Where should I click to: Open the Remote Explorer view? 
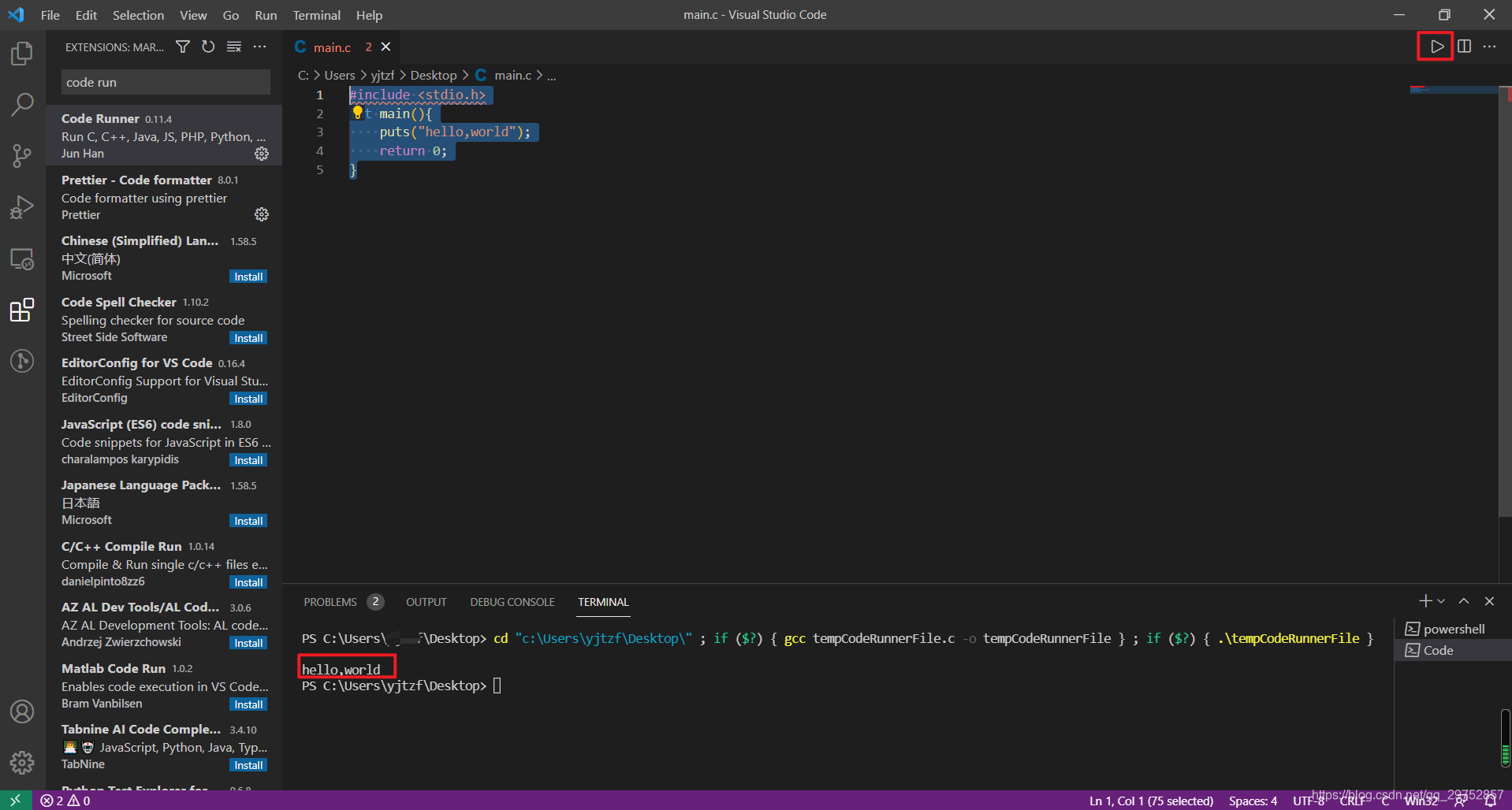tap(22, 258)
